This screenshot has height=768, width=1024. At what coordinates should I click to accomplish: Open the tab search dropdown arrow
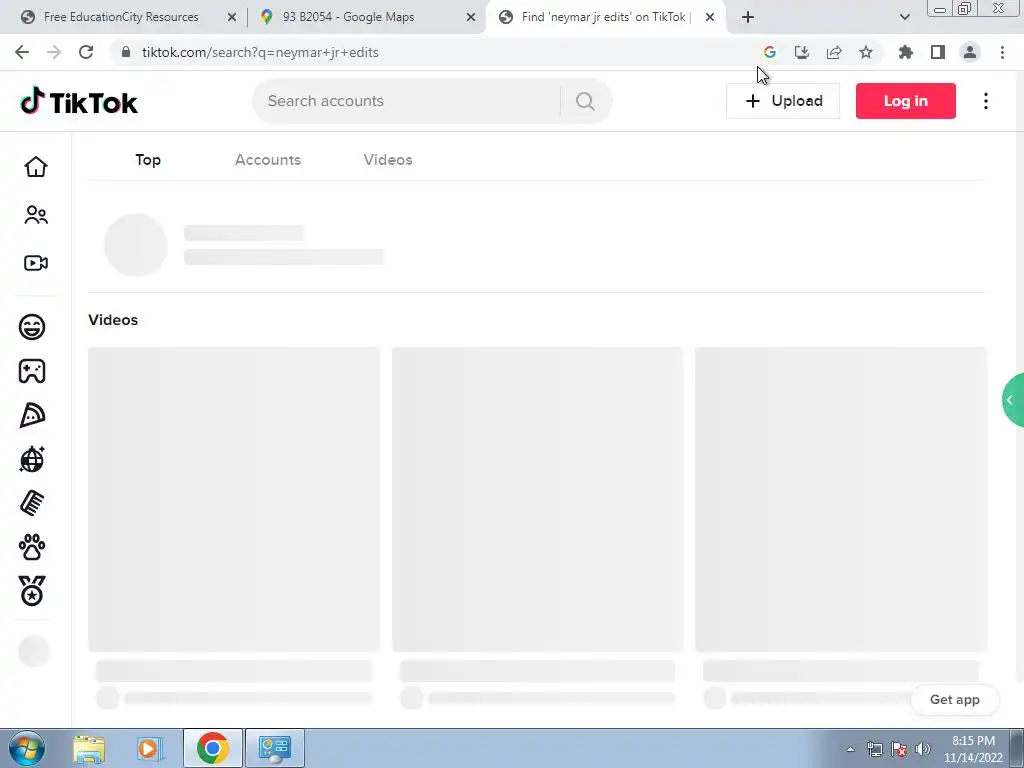coord(904,17)
